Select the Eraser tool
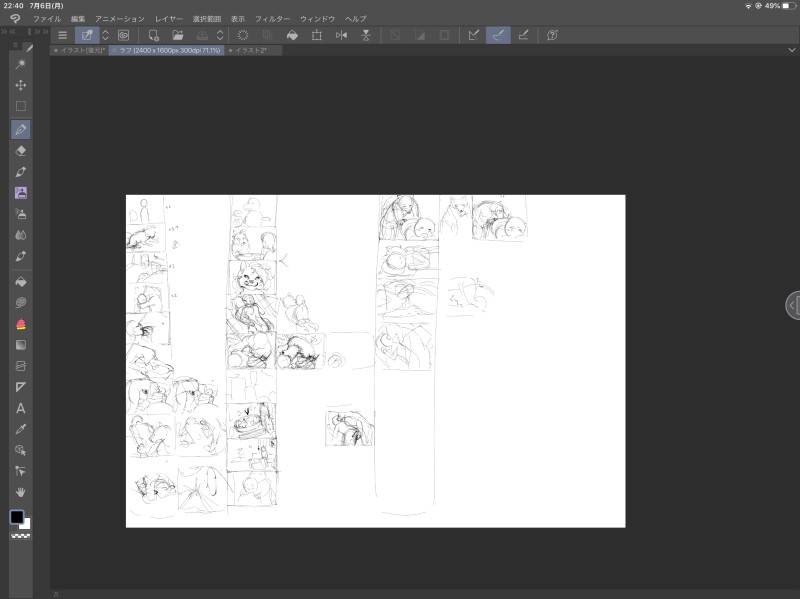800x599 pixels. coord(21,150)
